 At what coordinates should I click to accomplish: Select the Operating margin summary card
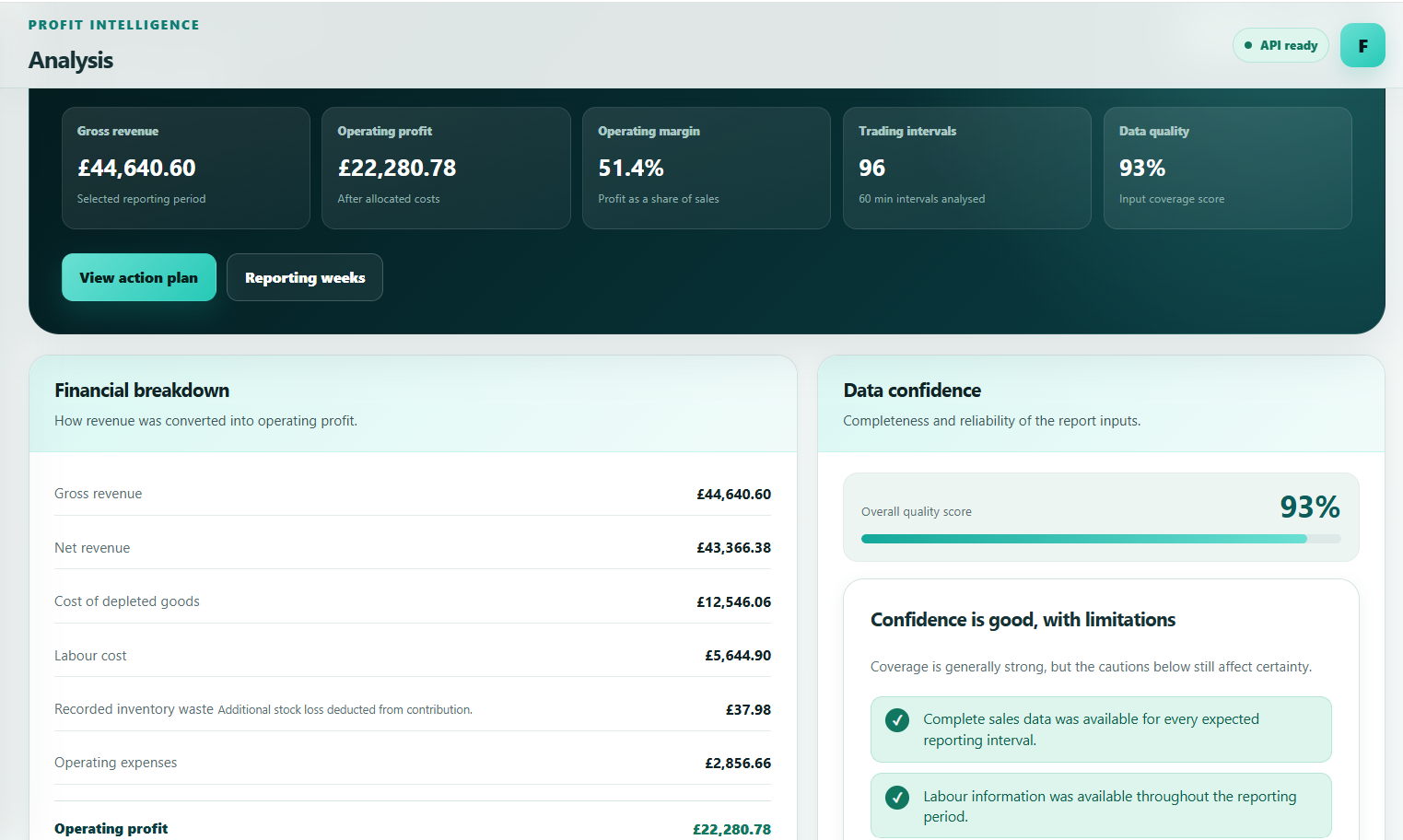pos(707,168)
